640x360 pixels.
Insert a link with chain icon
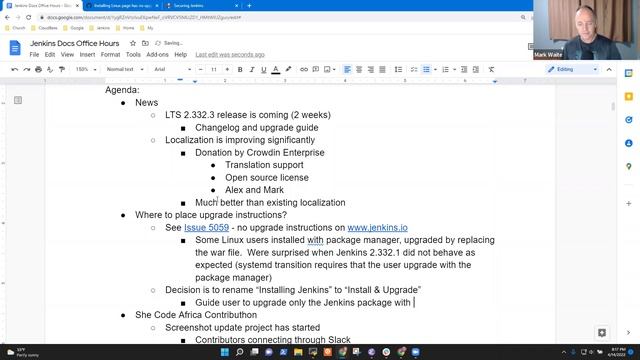point(304,69)
